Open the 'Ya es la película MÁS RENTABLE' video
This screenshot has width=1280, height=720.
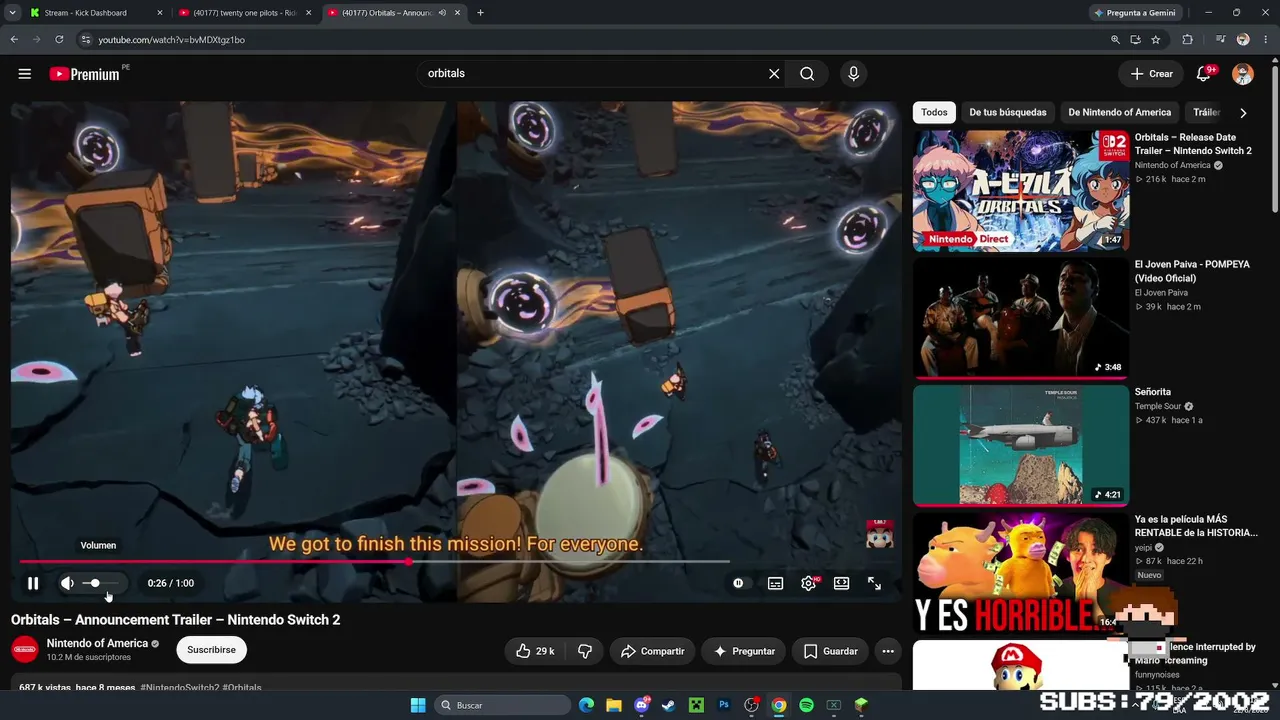[x=1021, y=572]
